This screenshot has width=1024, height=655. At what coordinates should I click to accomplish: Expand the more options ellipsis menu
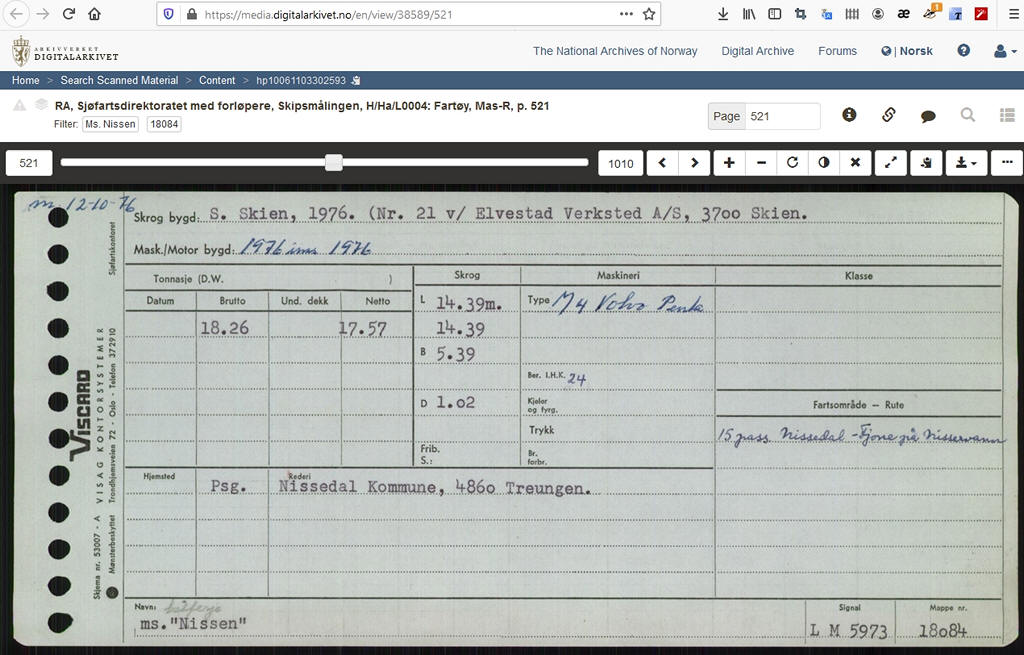1007,163
